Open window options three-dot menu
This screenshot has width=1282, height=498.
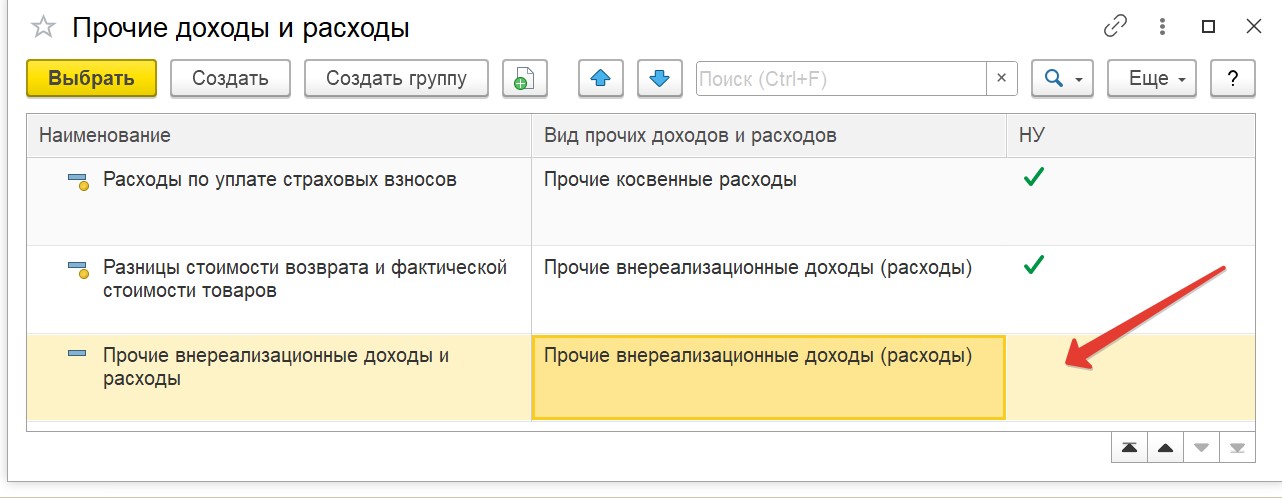(x=1162, y=27)
